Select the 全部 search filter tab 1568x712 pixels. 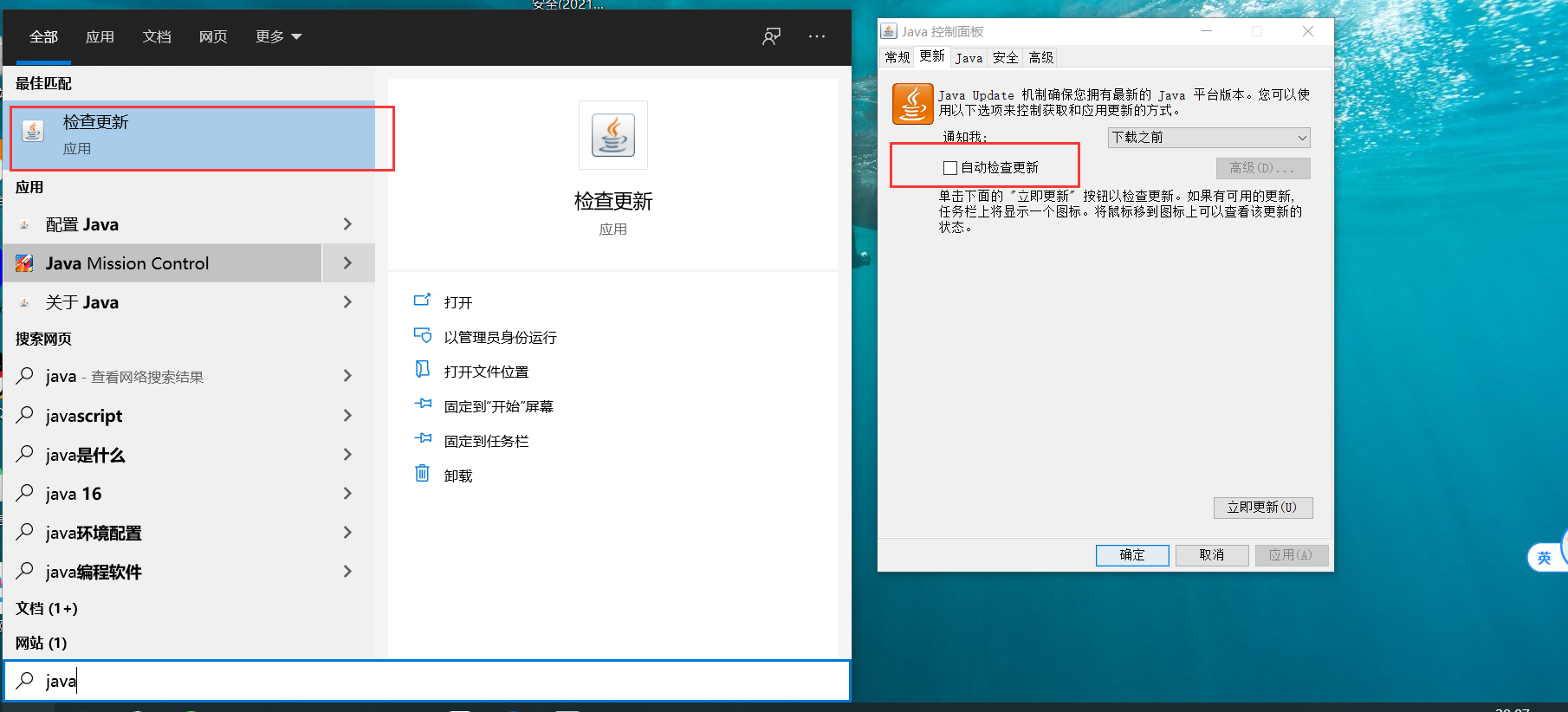43,36
